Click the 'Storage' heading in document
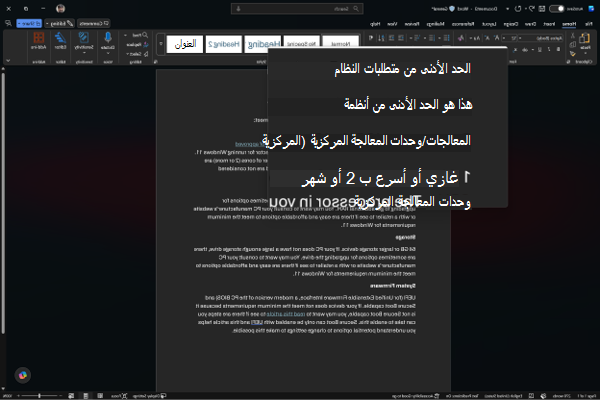The width and height of the screenshot is (600, 400). [405, 237]
